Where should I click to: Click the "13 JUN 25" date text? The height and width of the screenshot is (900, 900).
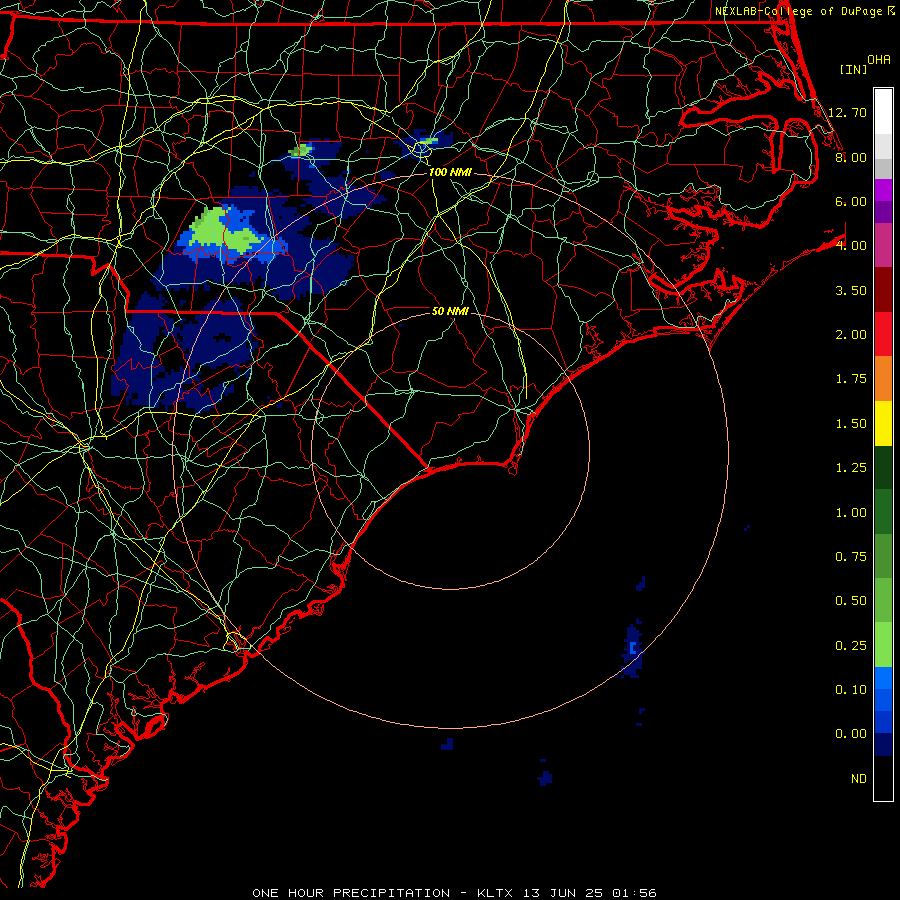tap(562, 893)
